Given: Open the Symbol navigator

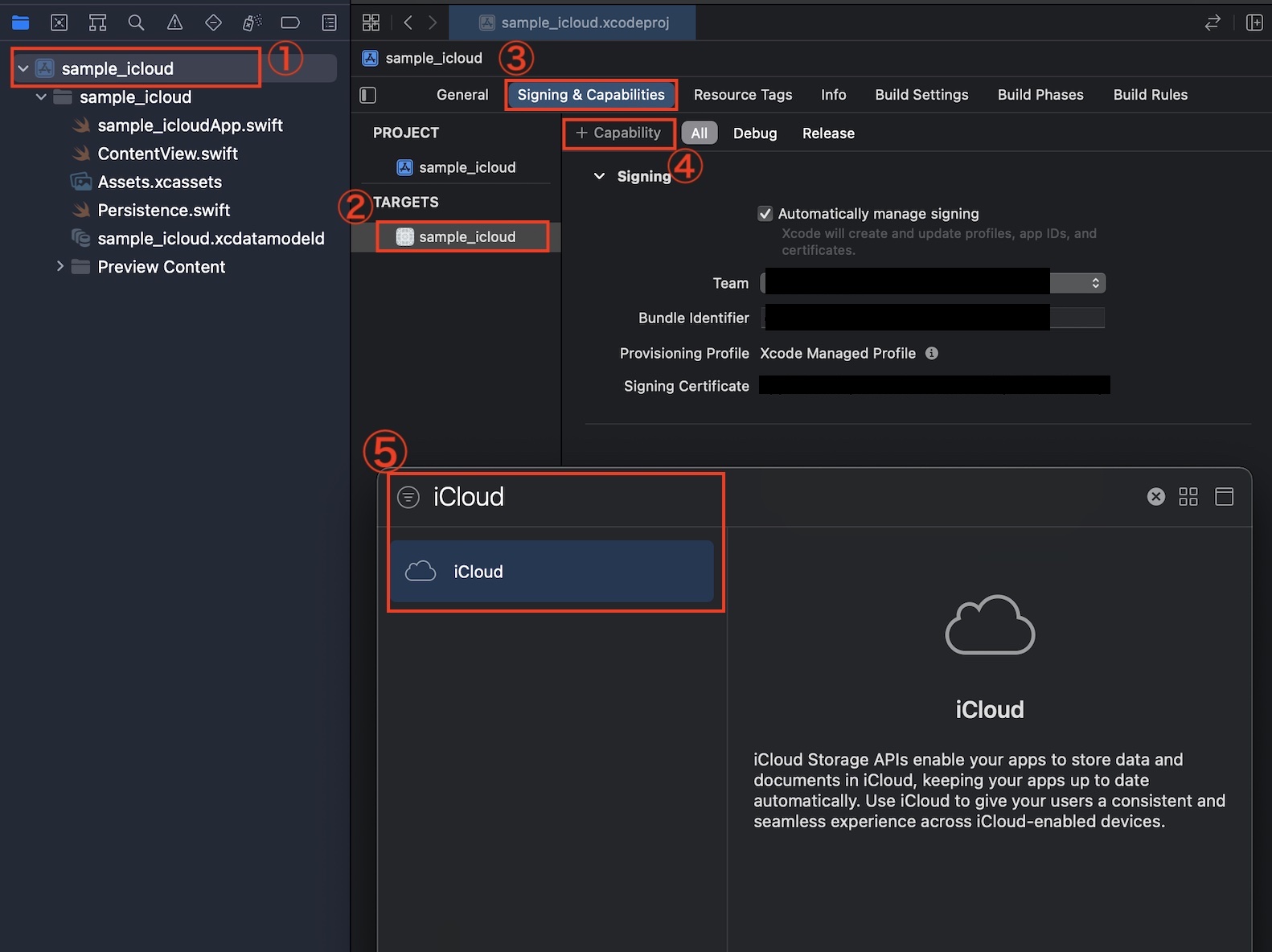Looking at the screenshot, I should click(x=97, y=23).
